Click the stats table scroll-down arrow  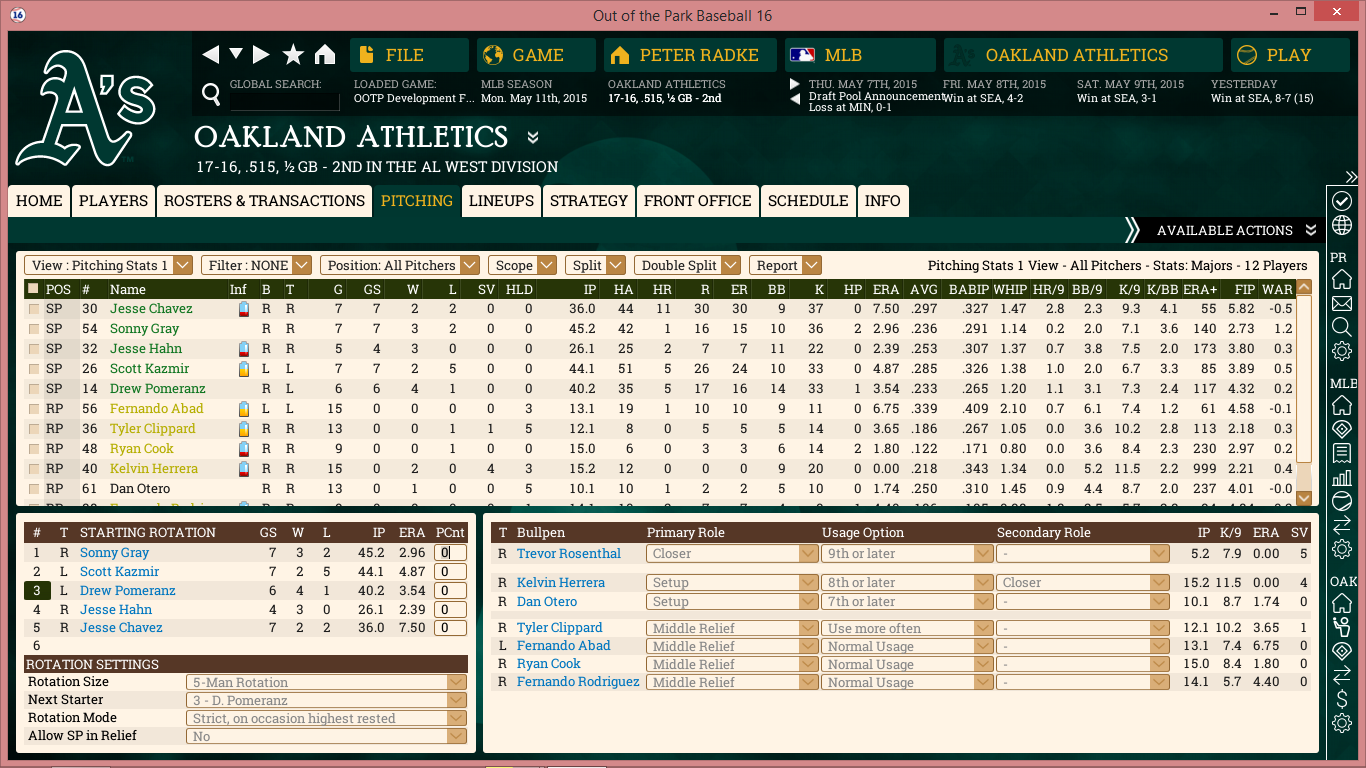pos(1303,497)
